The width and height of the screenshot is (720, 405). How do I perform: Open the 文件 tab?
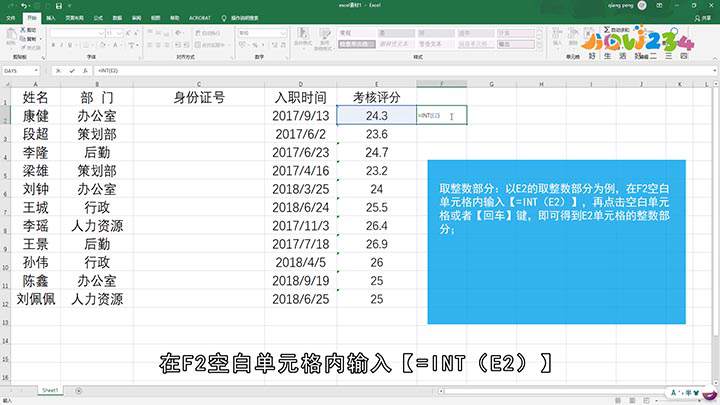click(11, 18)
